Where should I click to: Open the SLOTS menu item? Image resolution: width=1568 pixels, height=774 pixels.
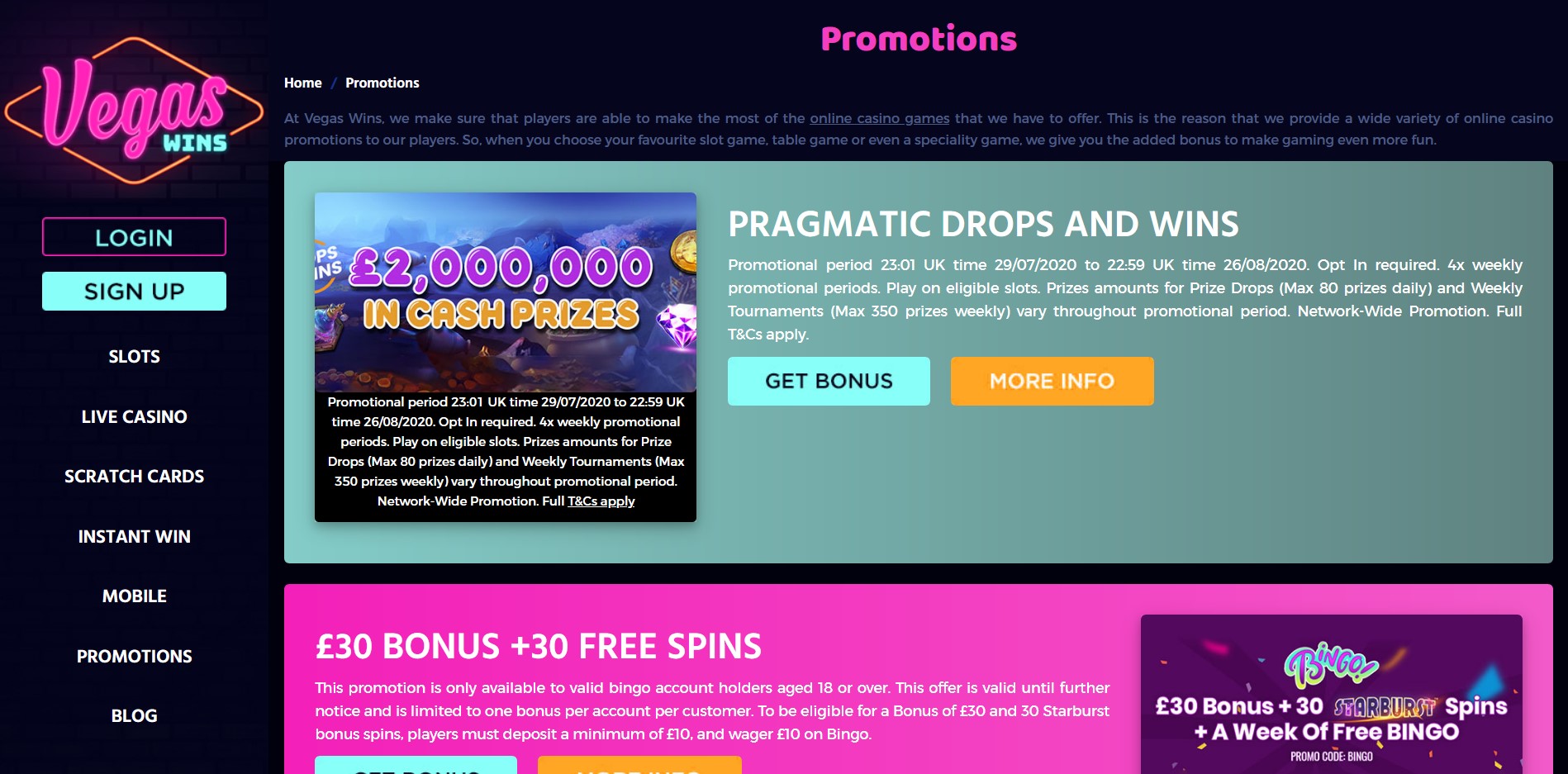click(x=134, y=357)
